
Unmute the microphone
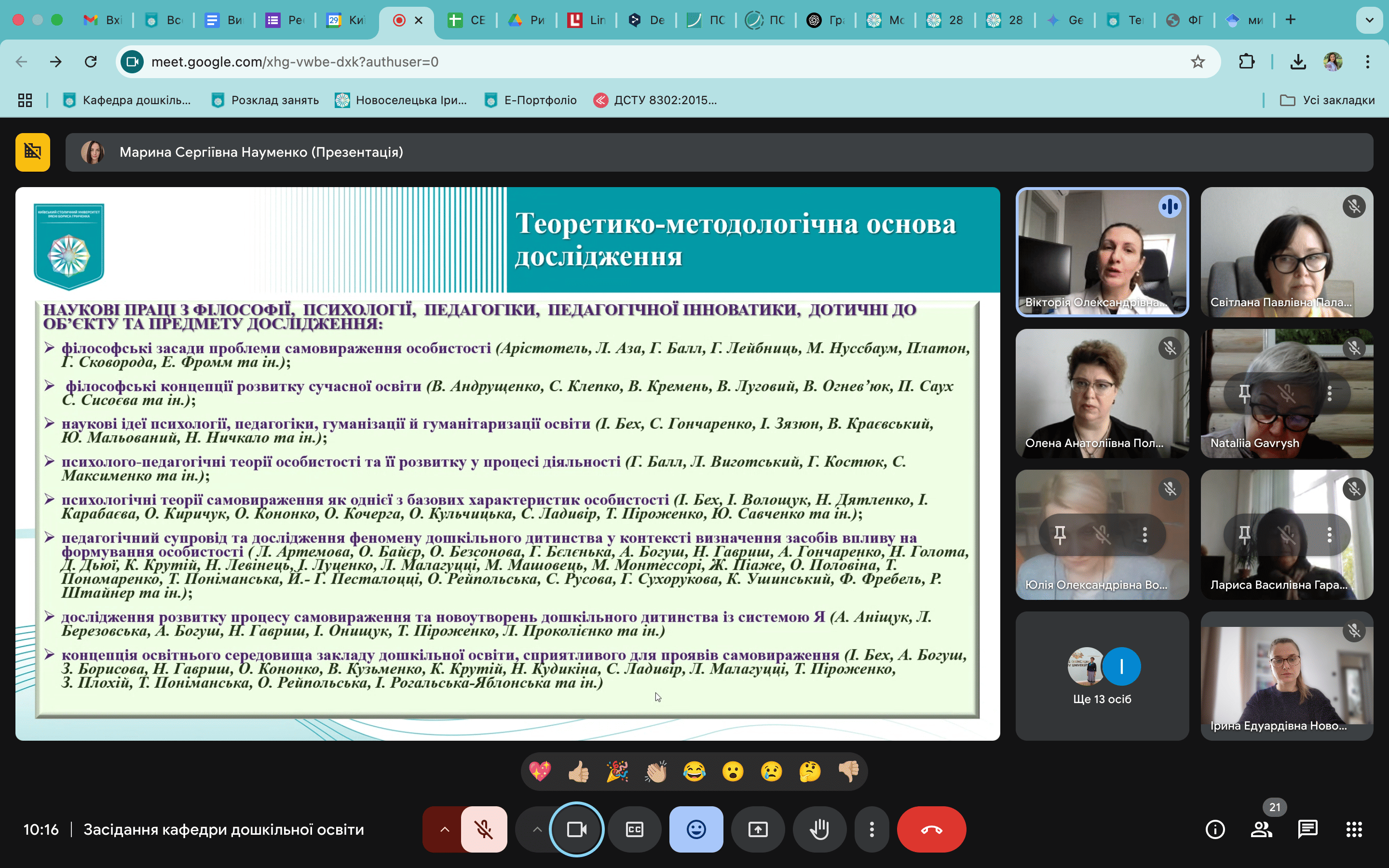click(x=484, y=829)
